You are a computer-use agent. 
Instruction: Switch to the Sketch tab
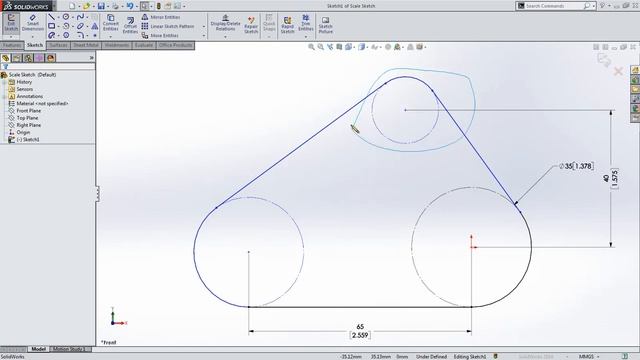tap(35, 45)
